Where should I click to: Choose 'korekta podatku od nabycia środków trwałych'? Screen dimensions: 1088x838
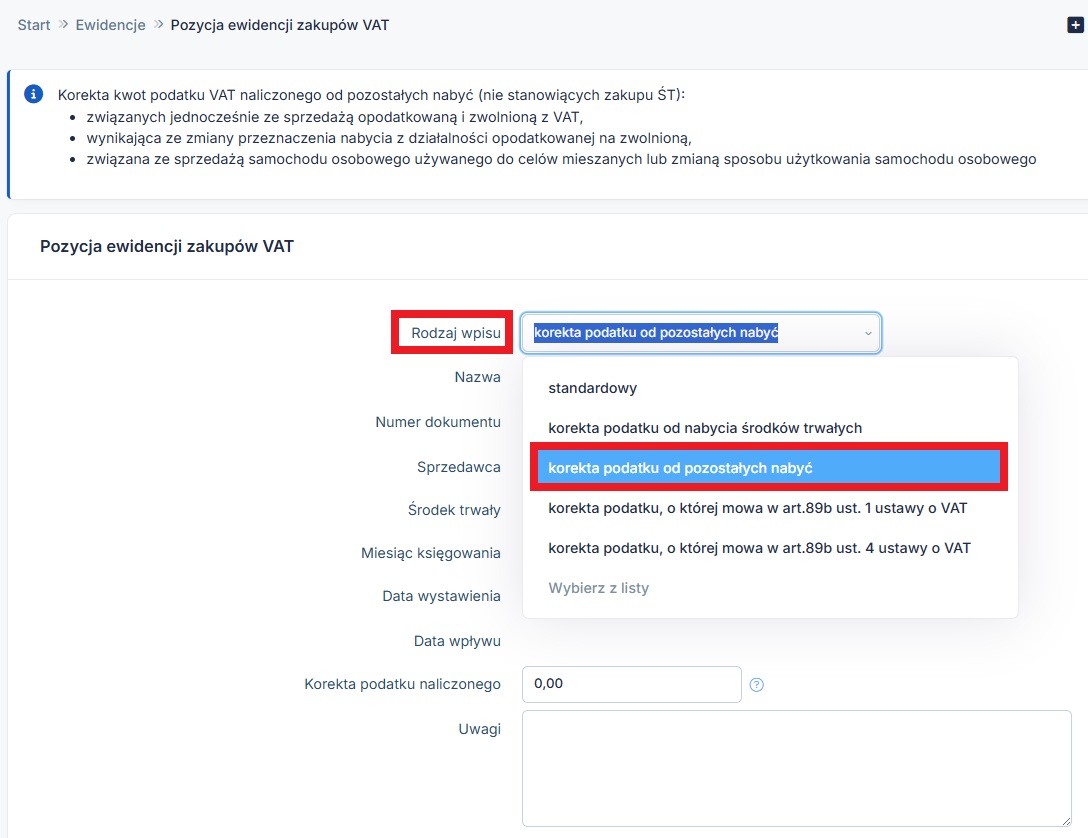pyautogui.click(x=704, y=428)
